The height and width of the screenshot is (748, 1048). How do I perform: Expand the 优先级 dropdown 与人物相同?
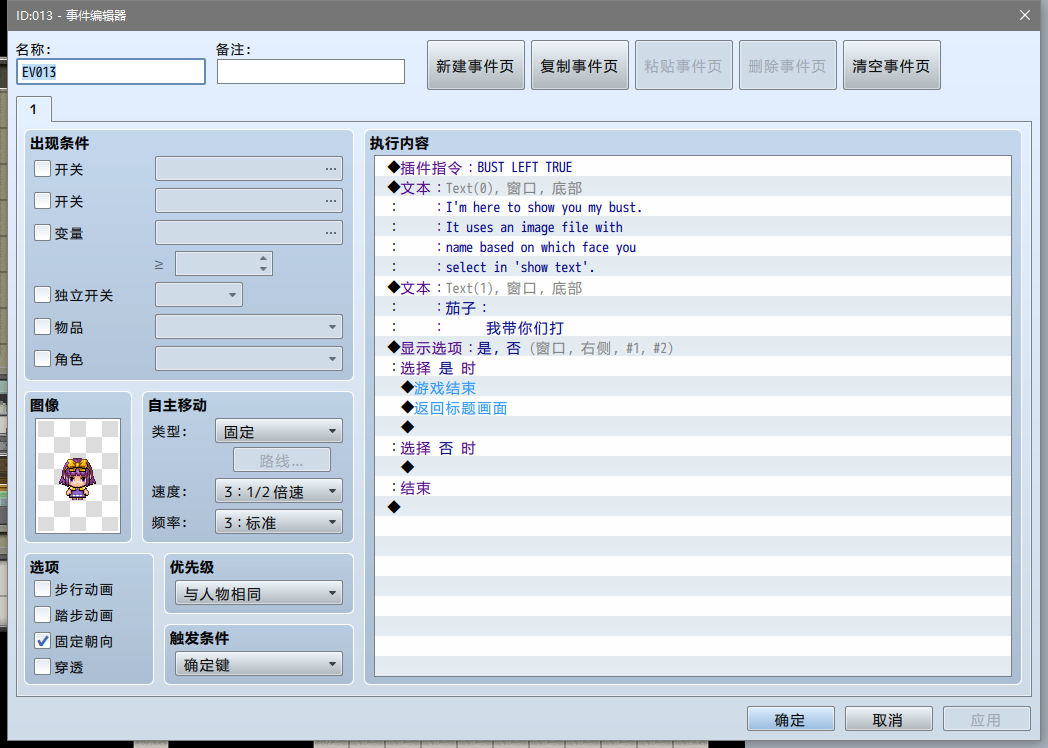[259, 593]
